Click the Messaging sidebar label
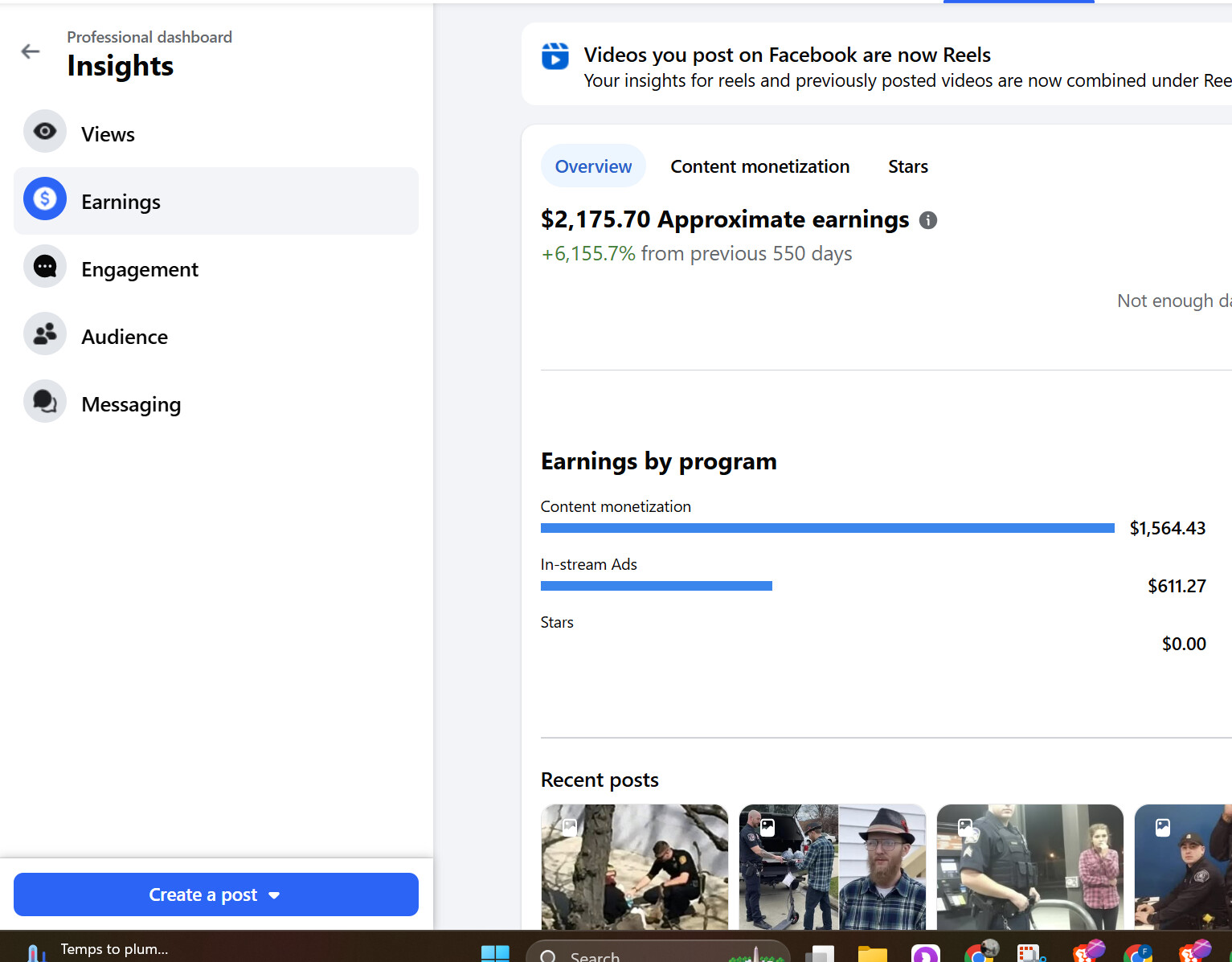The image size is (1232, 962). (x=131, y=404)
